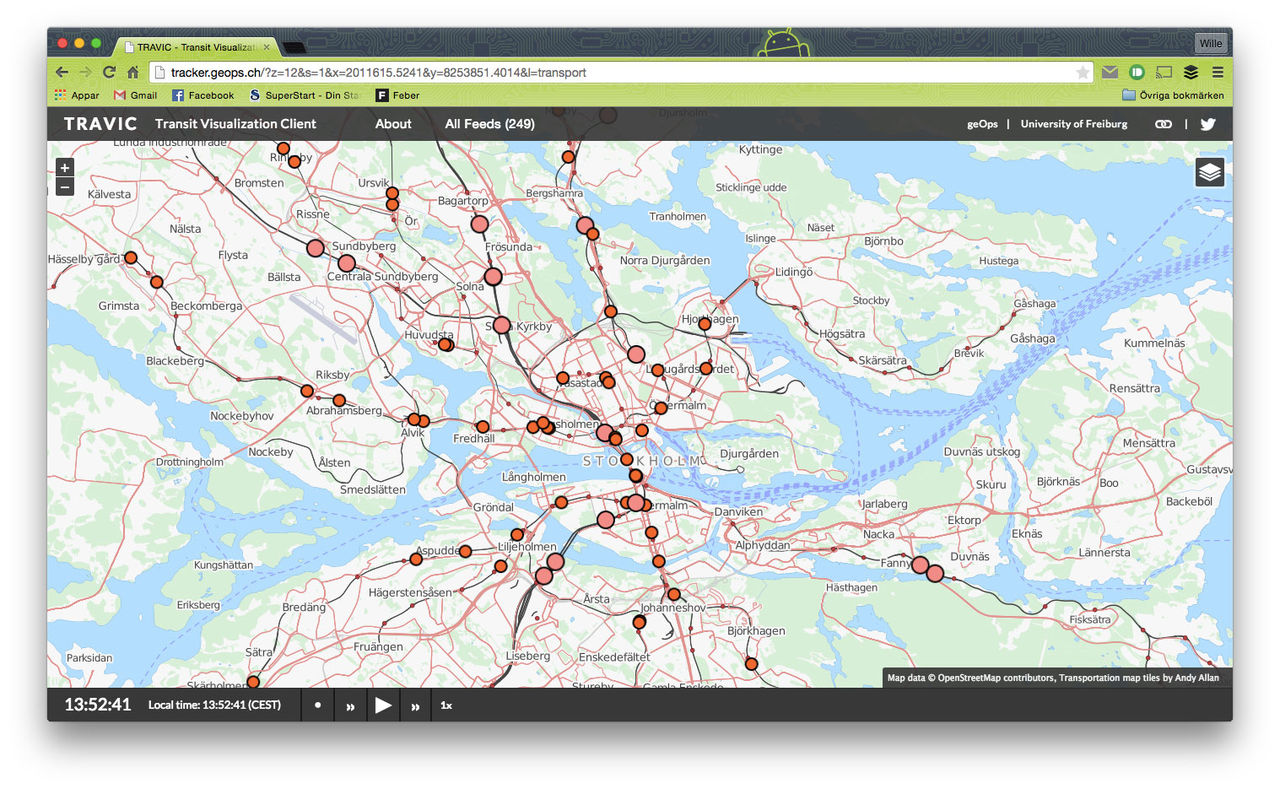Image resolution: width=1280 pixels, height=789 pixels.
Task: Click the dot button to reset to current time
Action: [x=318, y=705]
